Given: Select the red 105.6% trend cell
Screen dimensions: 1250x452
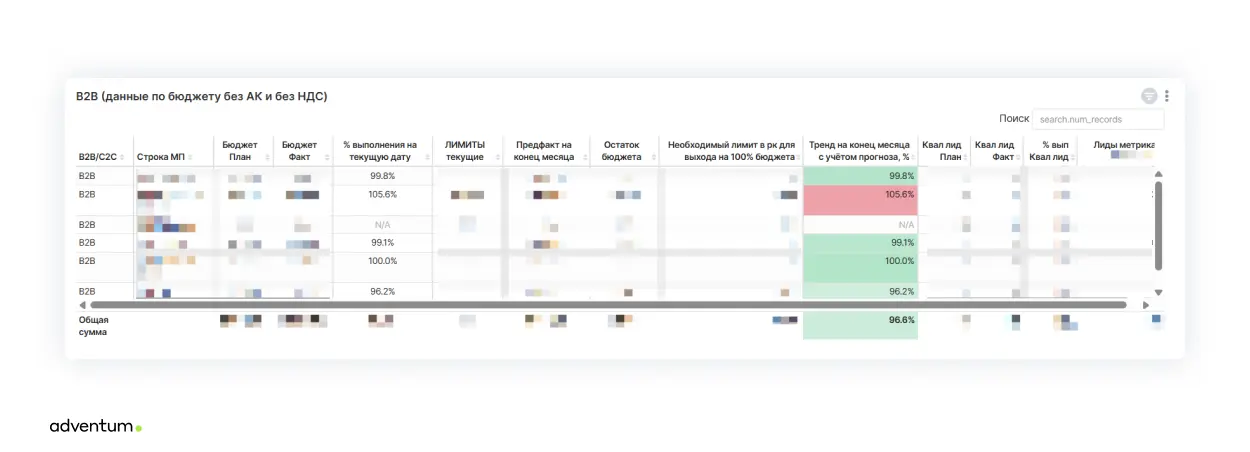Looking at the screenshot, I should [860, 199].
